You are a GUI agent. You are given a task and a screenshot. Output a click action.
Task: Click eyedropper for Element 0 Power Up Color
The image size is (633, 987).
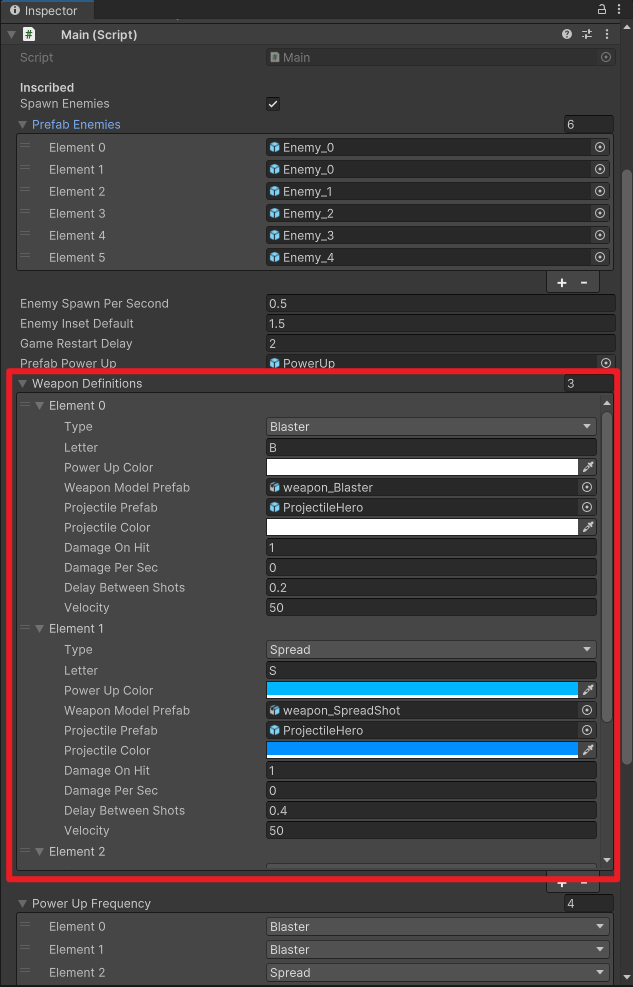click(x=588, y=467)
